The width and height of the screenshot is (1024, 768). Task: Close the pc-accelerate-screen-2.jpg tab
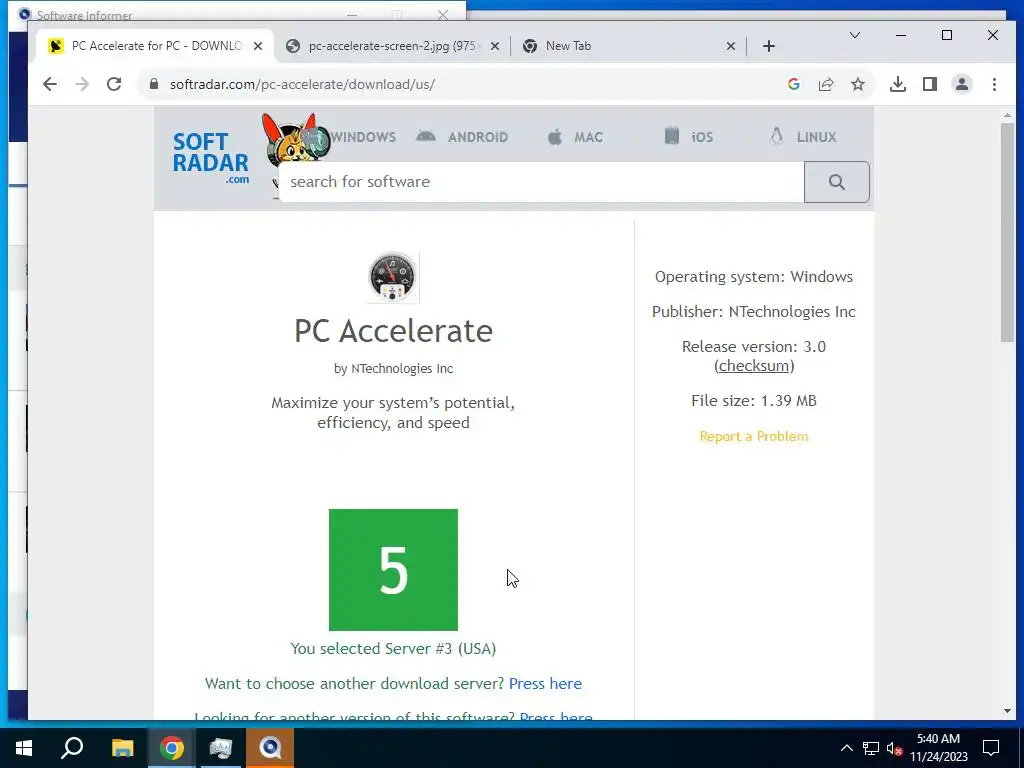[x=495, y=46]
